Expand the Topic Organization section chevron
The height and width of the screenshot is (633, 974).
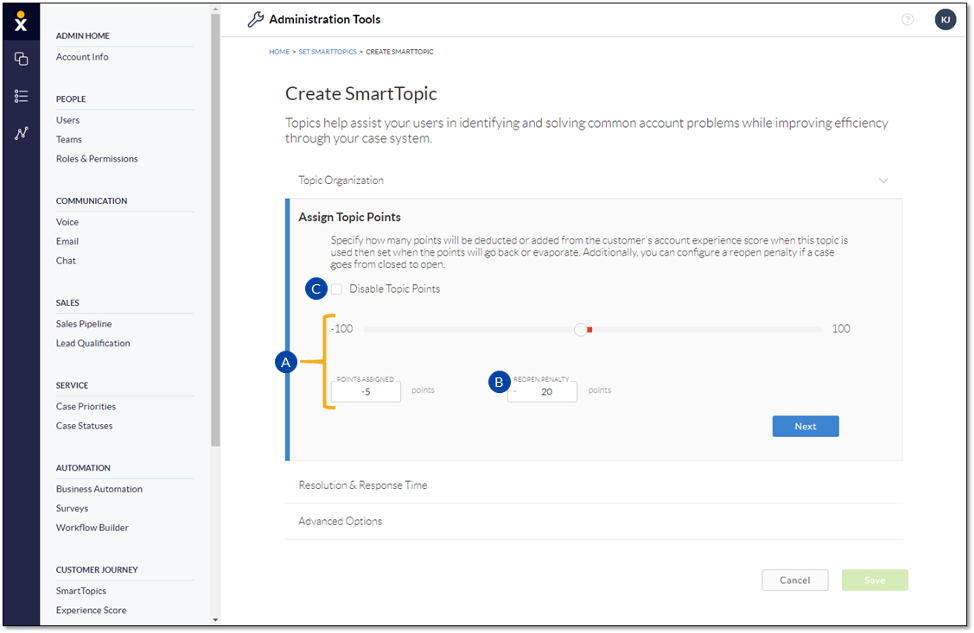[883, 181]
